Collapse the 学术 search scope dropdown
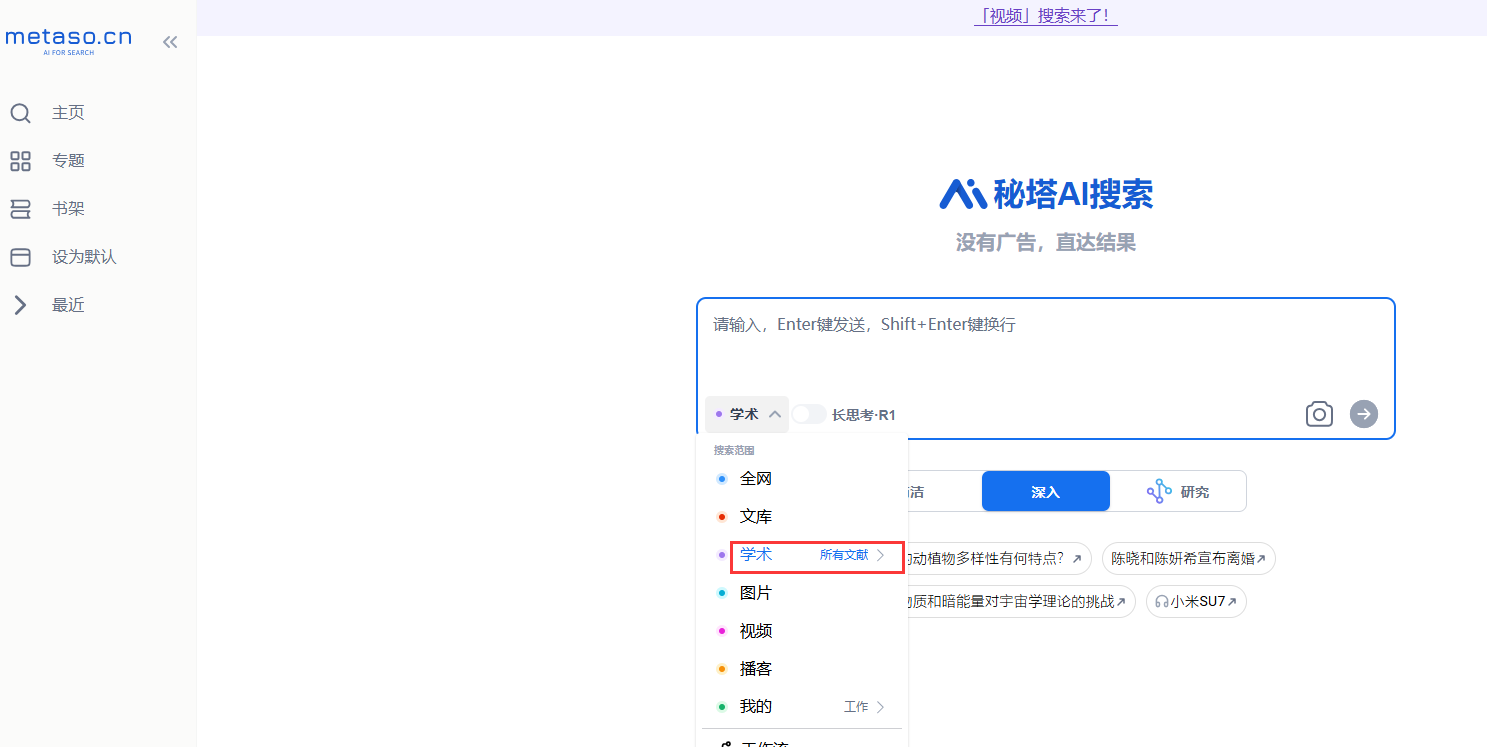This screenshot has width=1487, height=747. tap(746, 414)
